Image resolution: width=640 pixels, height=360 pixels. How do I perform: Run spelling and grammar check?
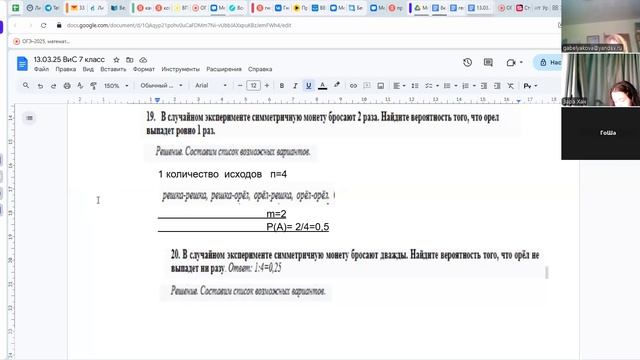(x=80, y=86)
